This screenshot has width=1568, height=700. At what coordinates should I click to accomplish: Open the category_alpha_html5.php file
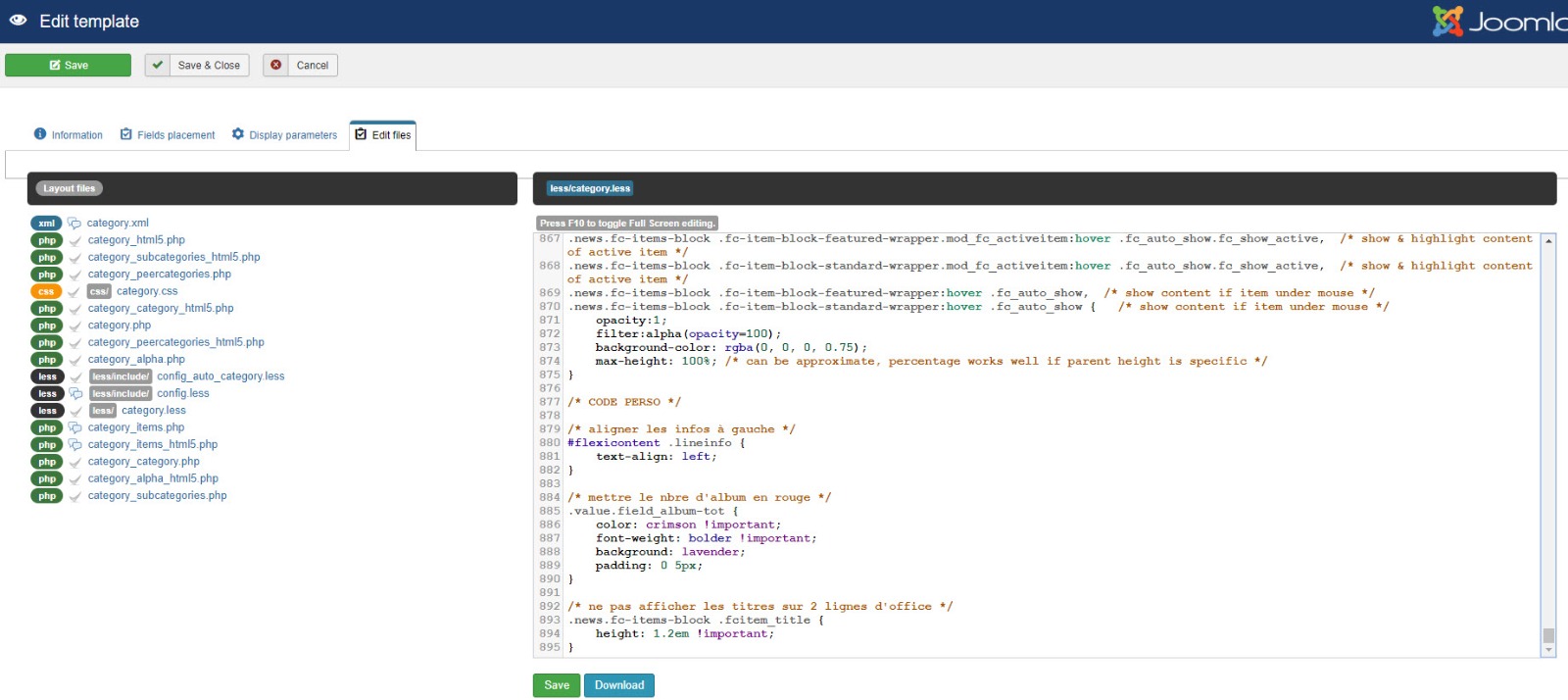pyautogui.click(x=153, y=479)
